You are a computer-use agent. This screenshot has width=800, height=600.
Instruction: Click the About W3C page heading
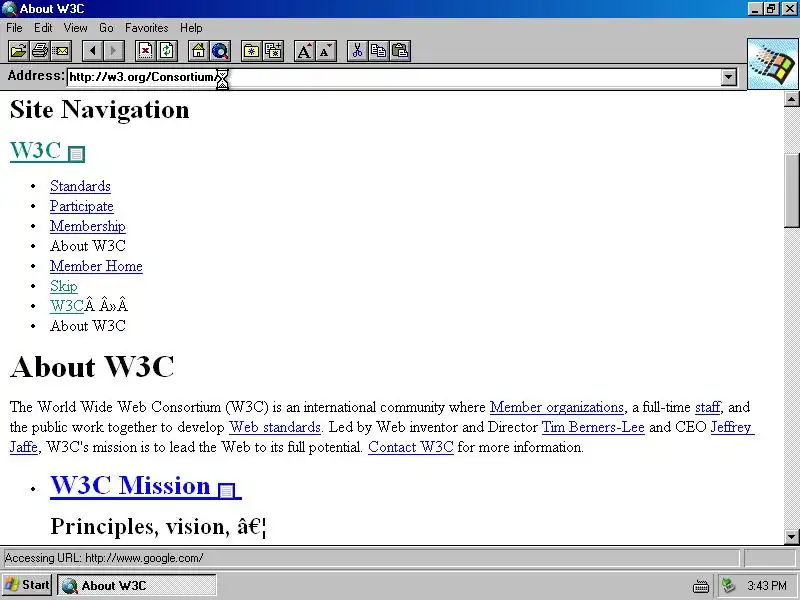pyautogui.click(x=92, y=367)
